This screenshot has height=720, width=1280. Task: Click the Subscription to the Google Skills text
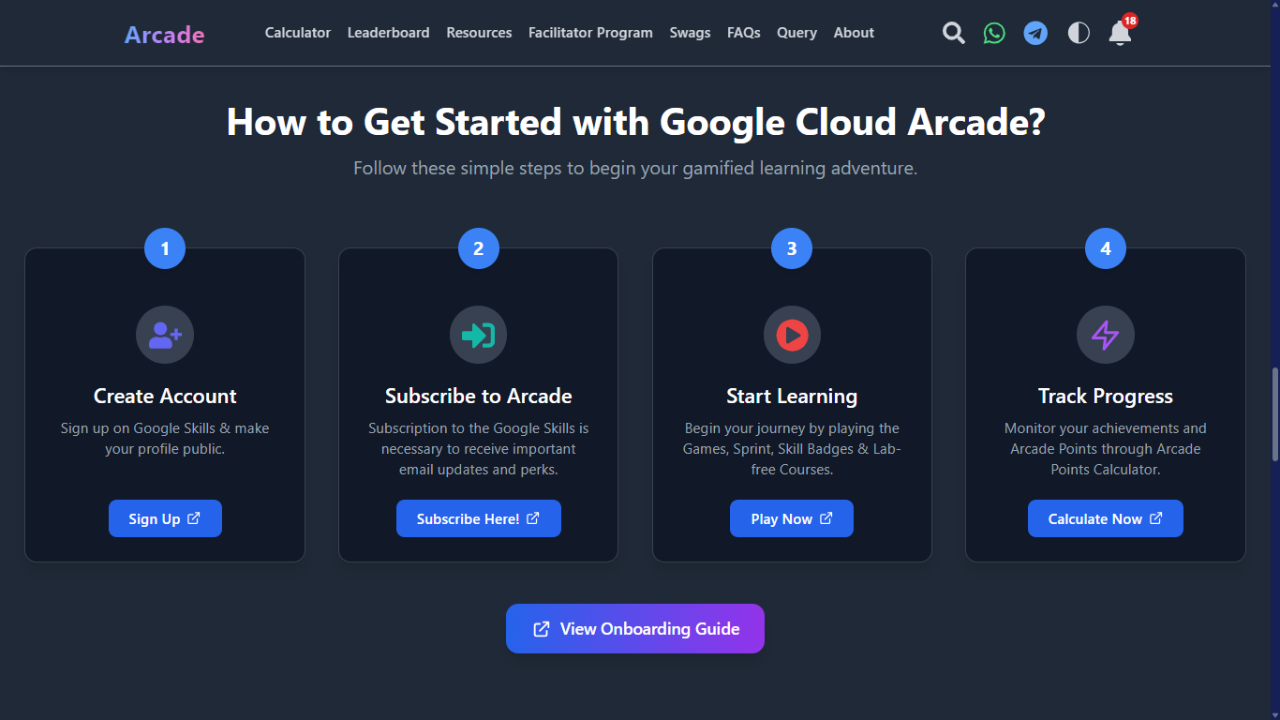pos(478,448)
